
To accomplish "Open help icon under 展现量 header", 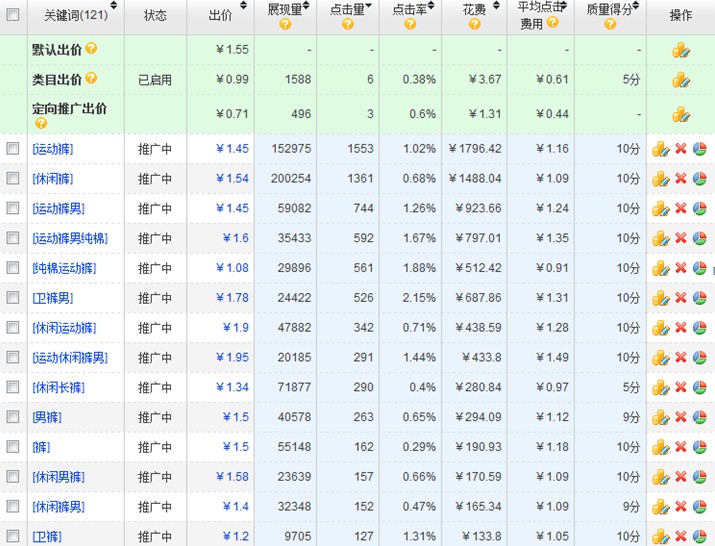I will pos(285,24).
